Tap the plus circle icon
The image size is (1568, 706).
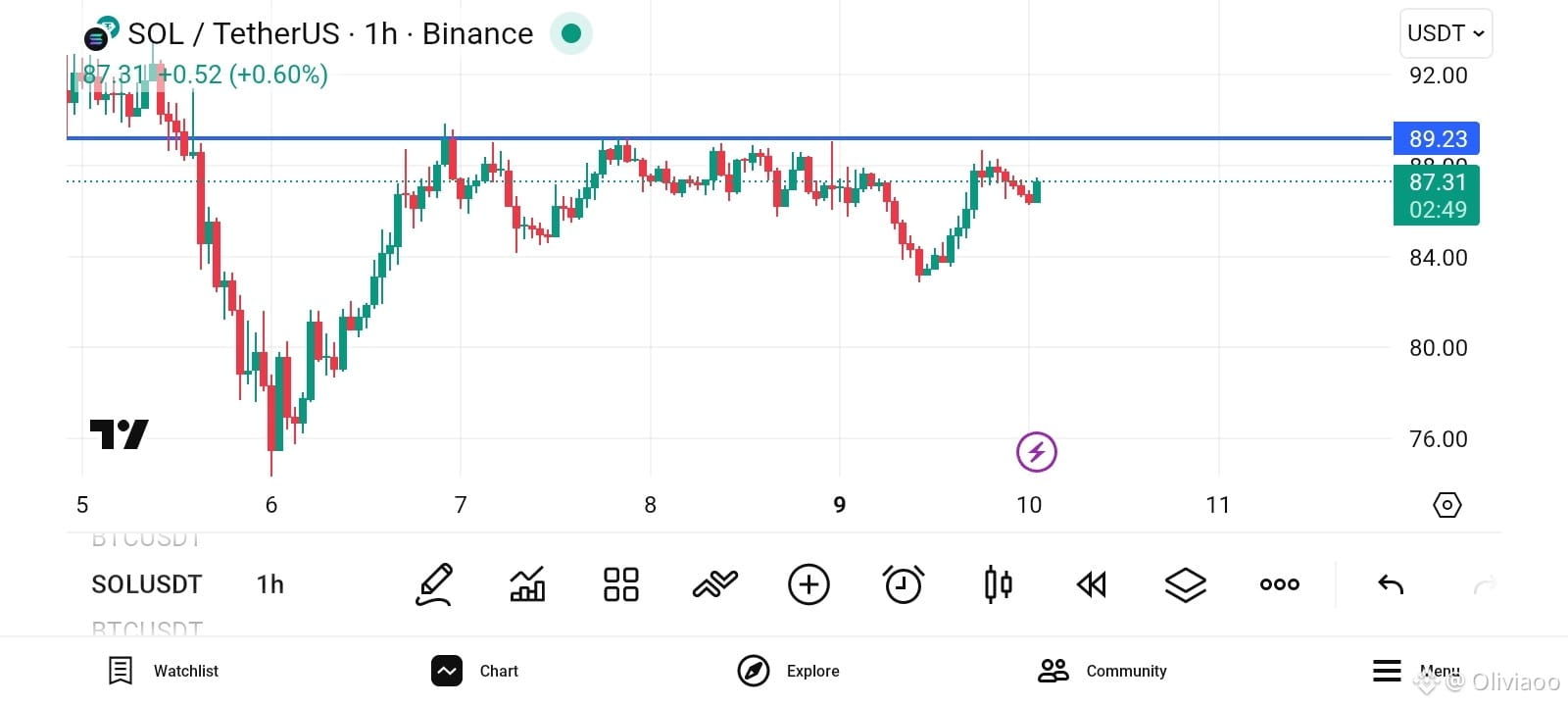(808, 584)
